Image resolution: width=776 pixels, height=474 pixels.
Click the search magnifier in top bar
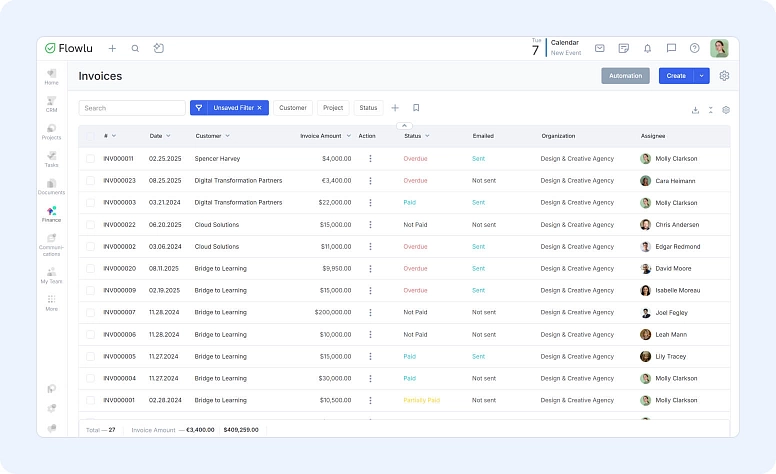(135, 48)
